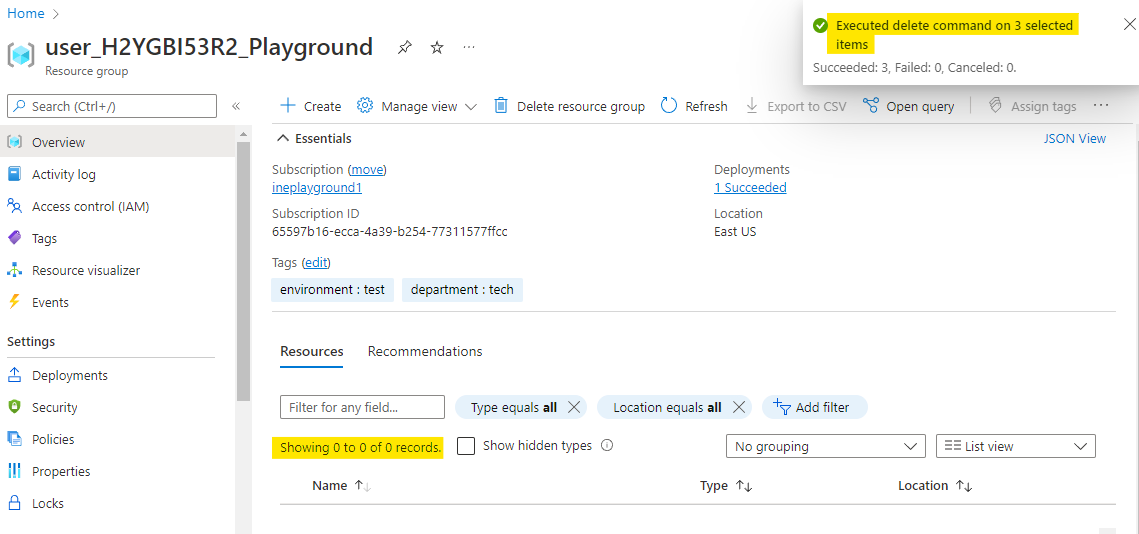Open the JSON View link

point(1074,139)
